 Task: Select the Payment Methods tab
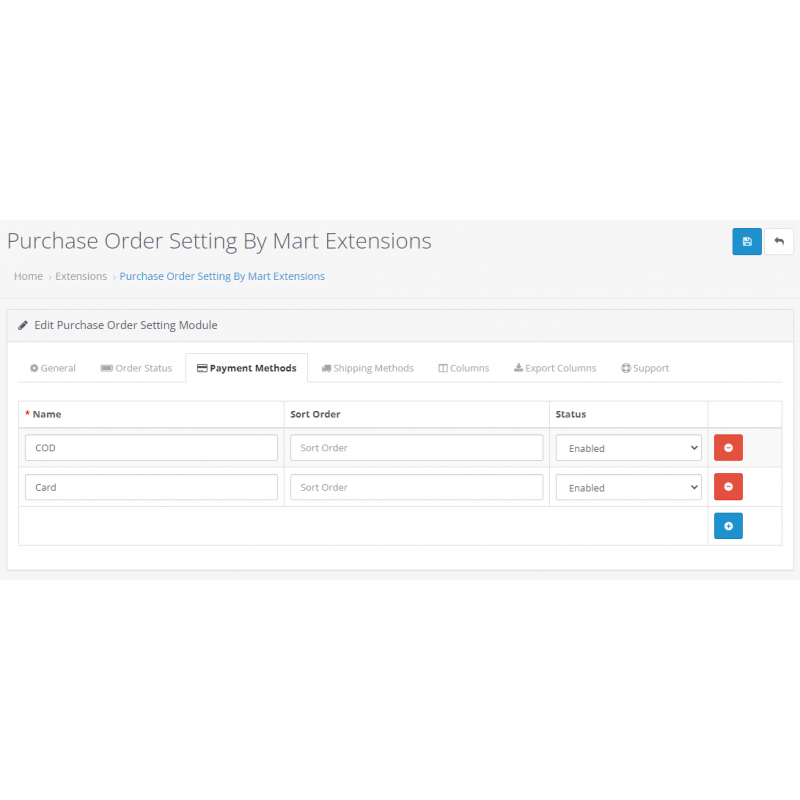pos(246,368)
